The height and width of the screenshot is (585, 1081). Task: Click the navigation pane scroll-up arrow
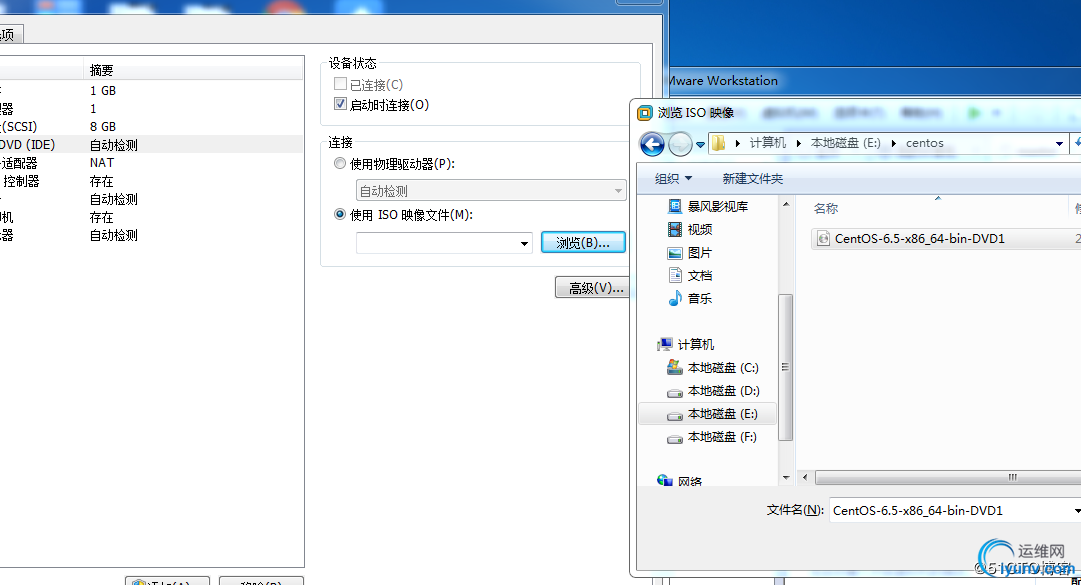tap(786, 205)
